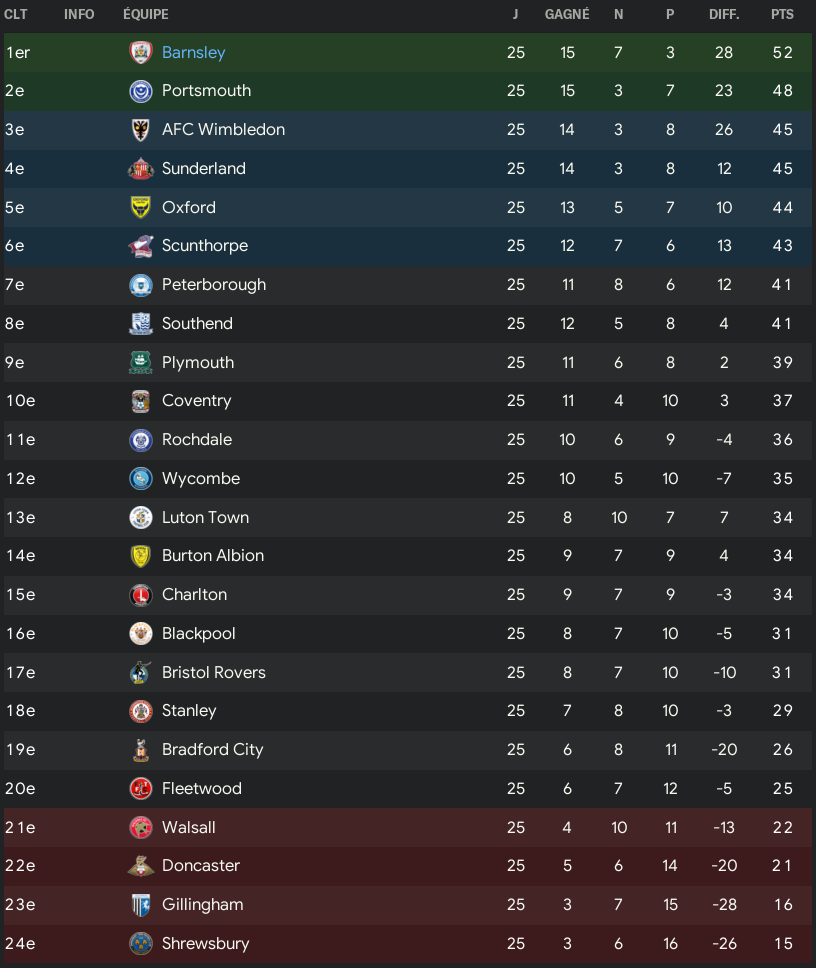The image size is (816, 968).
Task: Select the AFC Wimbledon crest icon
Action: (141, 130)
